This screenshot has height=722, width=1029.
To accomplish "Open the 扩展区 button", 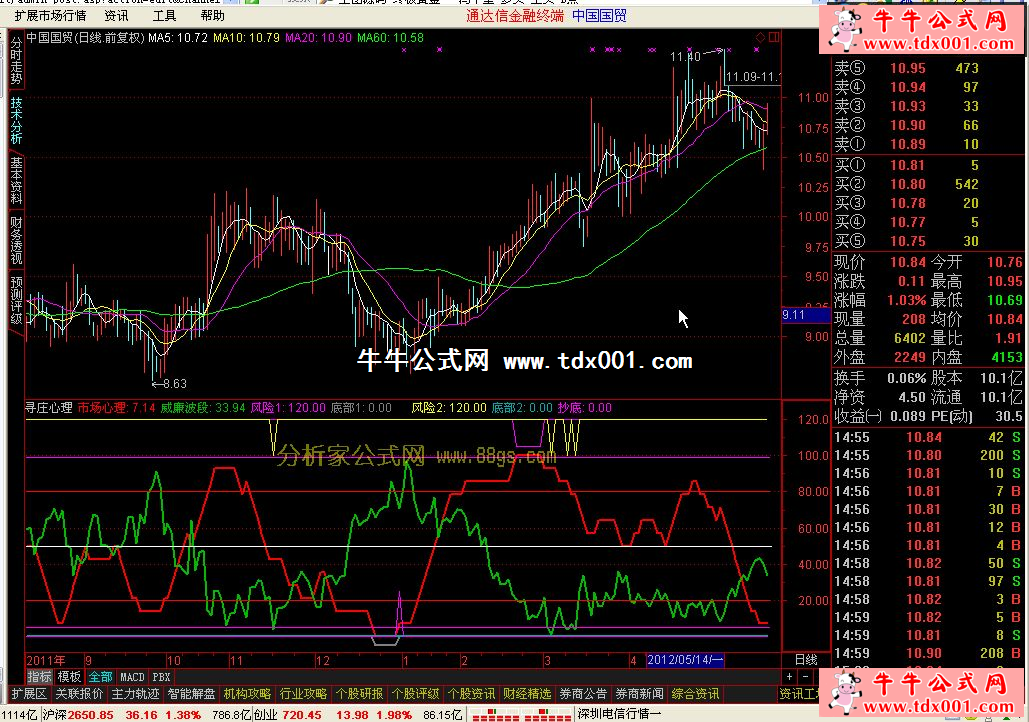I will click(30, 694).
